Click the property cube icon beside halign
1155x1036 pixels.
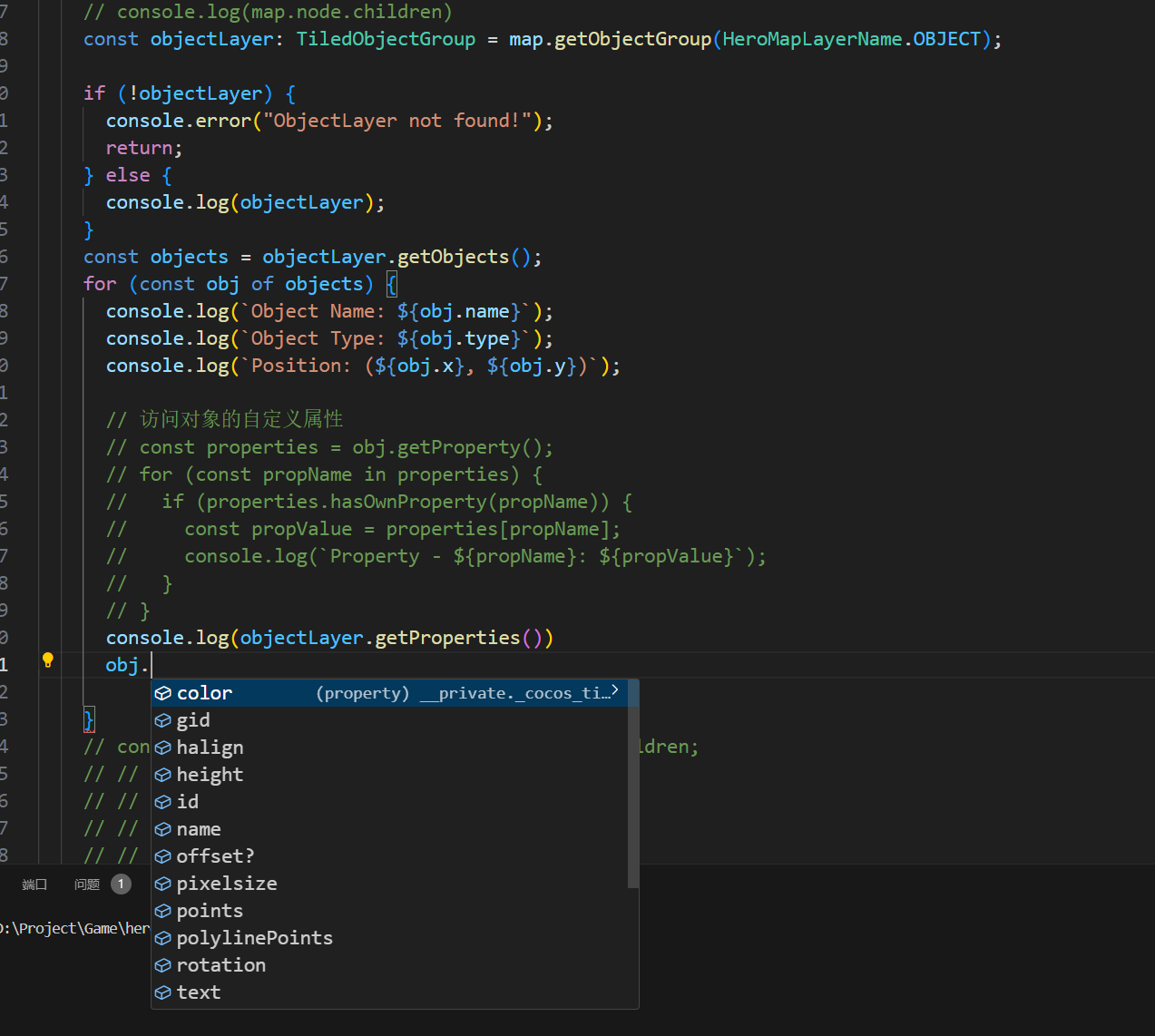click(163, 748)
